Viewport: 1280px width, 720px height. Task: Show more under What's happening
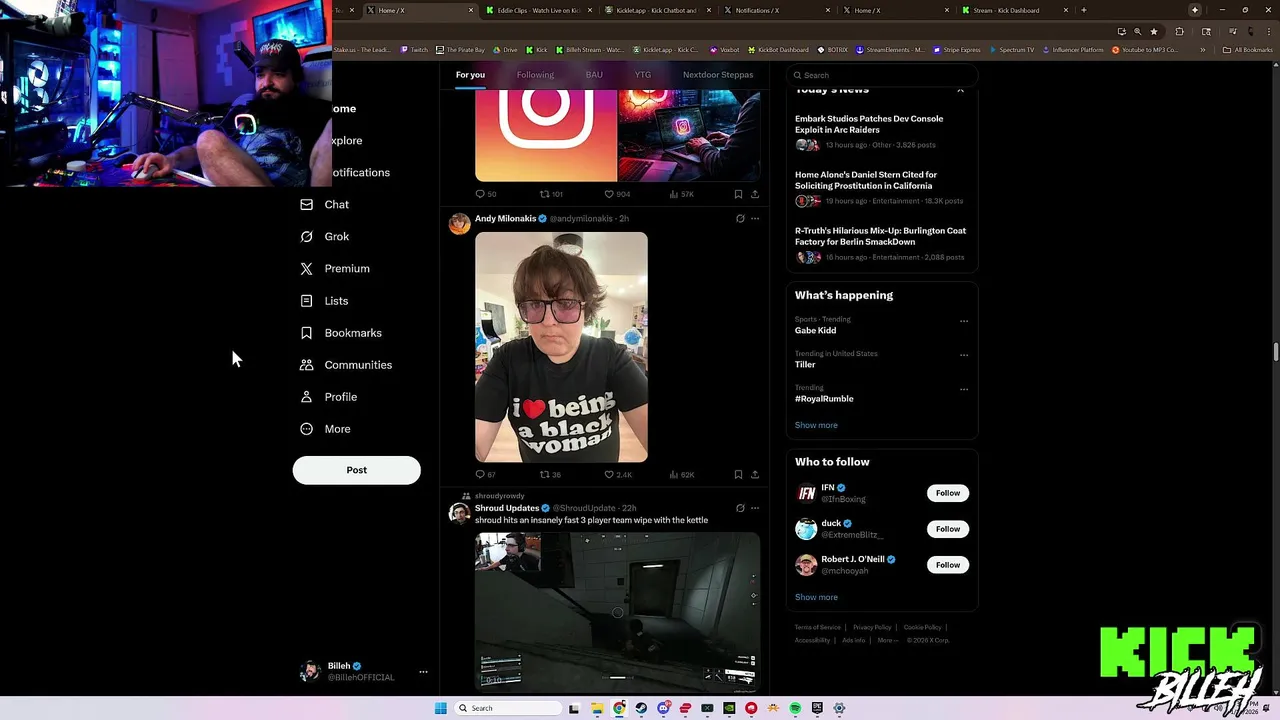tap(816, 425)
